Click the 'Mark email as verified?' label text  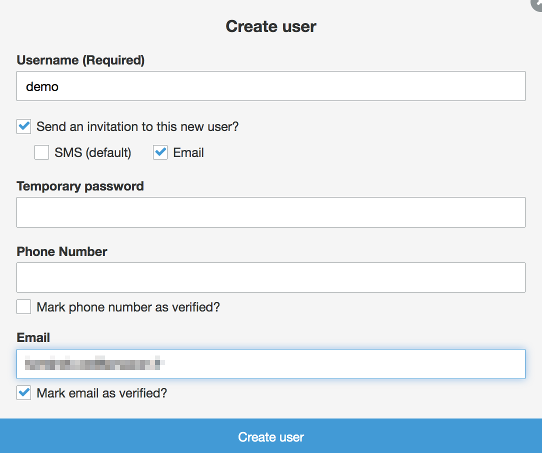point(102,393)
